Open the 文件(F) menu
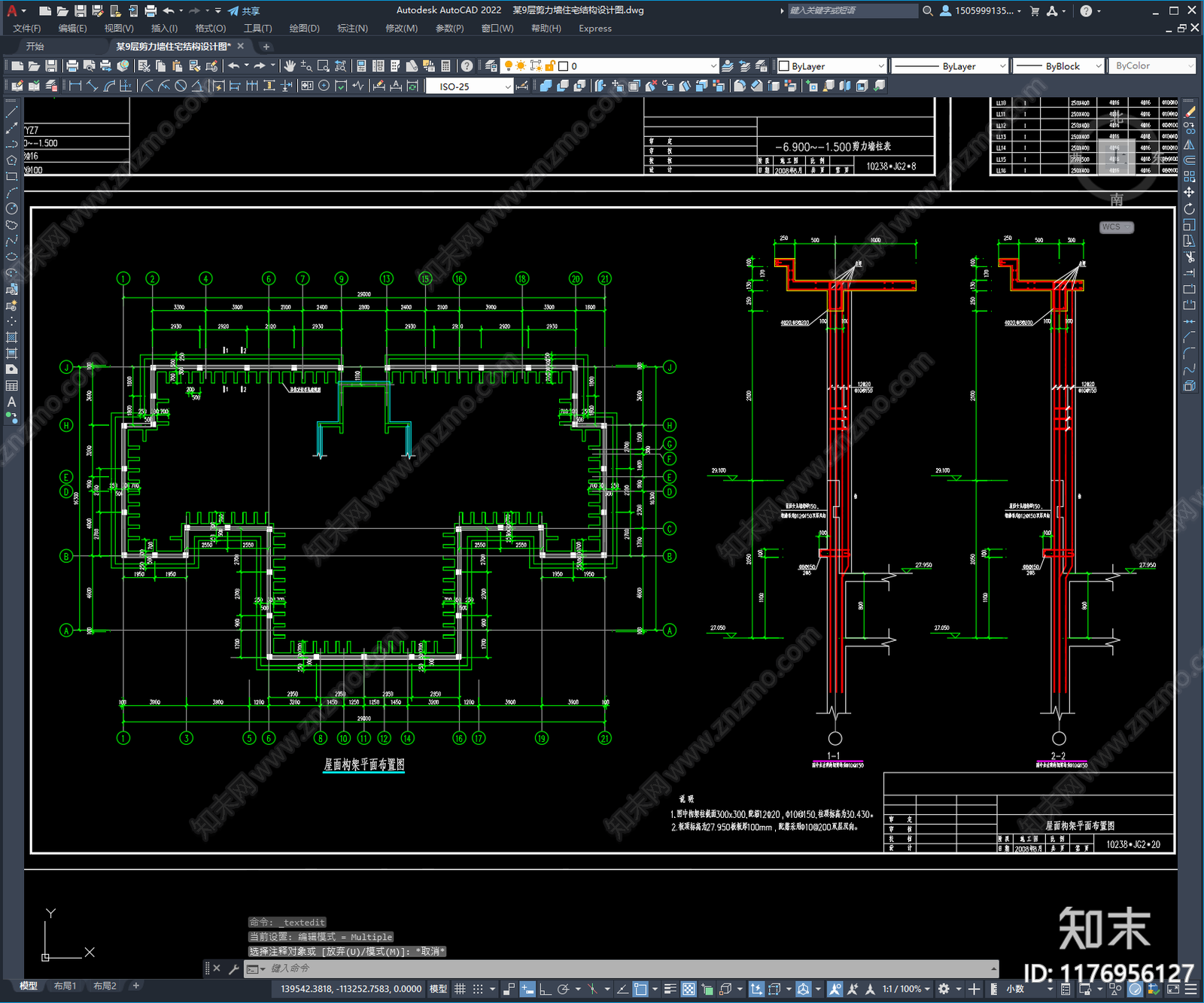Viewport: 1204px width, 1003px height. point(27,29)
